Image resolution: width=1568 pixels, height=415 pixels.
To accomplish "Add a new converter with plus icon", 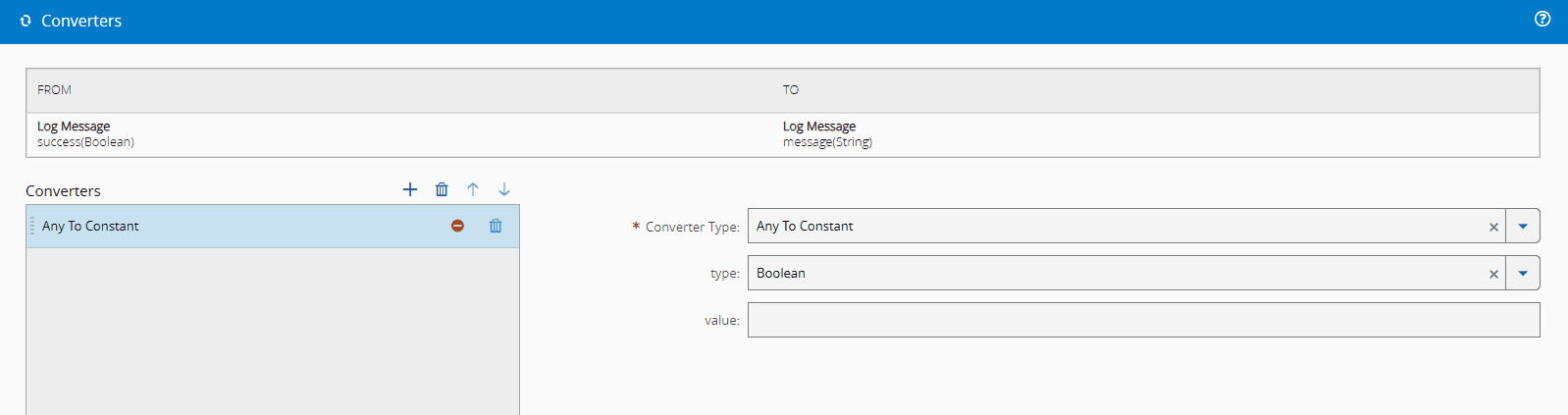I will (x=410, y=189).
